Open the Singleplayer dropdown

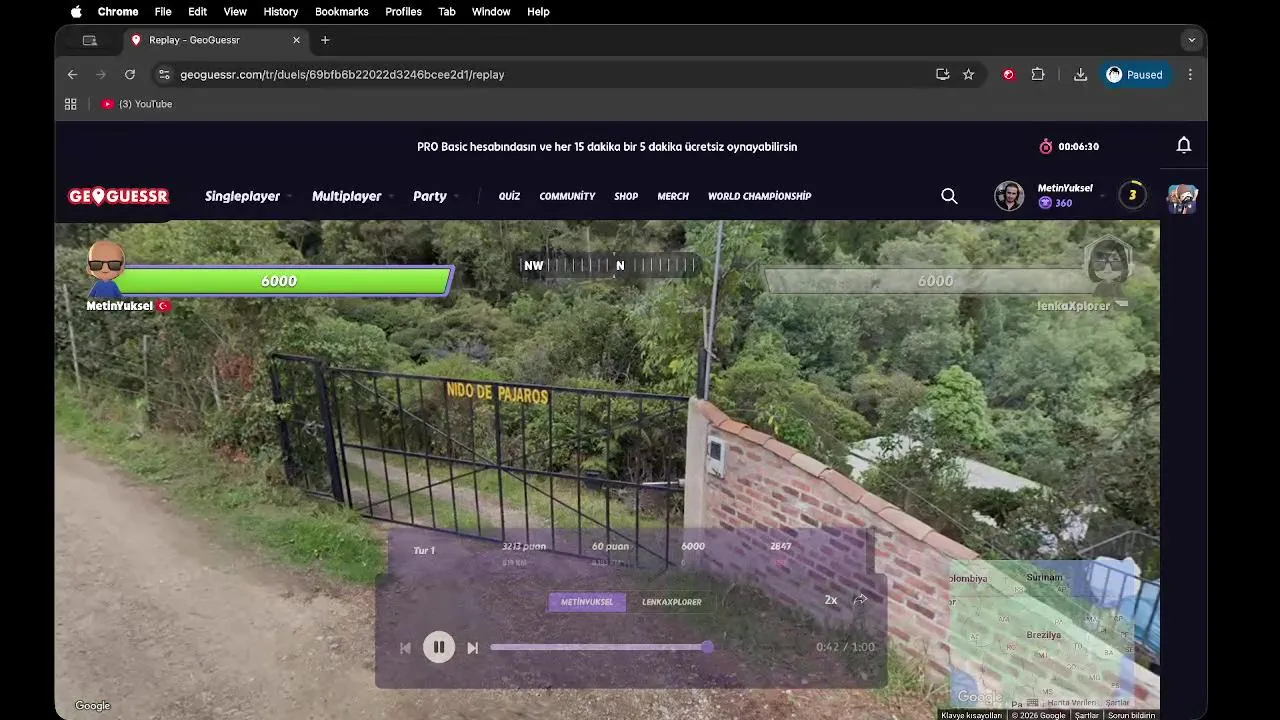tap(248, 196)
